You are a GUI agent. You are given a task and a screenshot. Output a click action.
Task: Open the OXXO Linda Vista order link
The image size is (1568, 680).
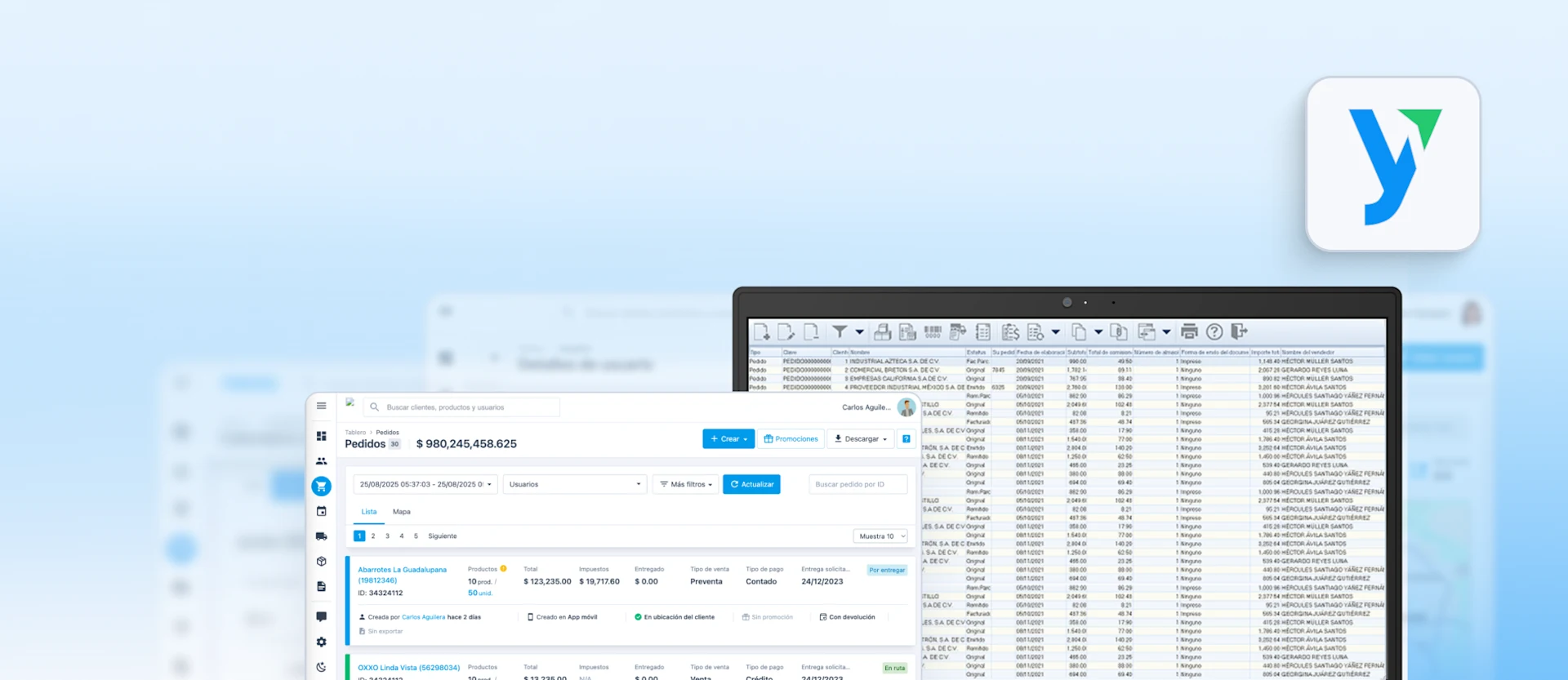pos(409,668)
